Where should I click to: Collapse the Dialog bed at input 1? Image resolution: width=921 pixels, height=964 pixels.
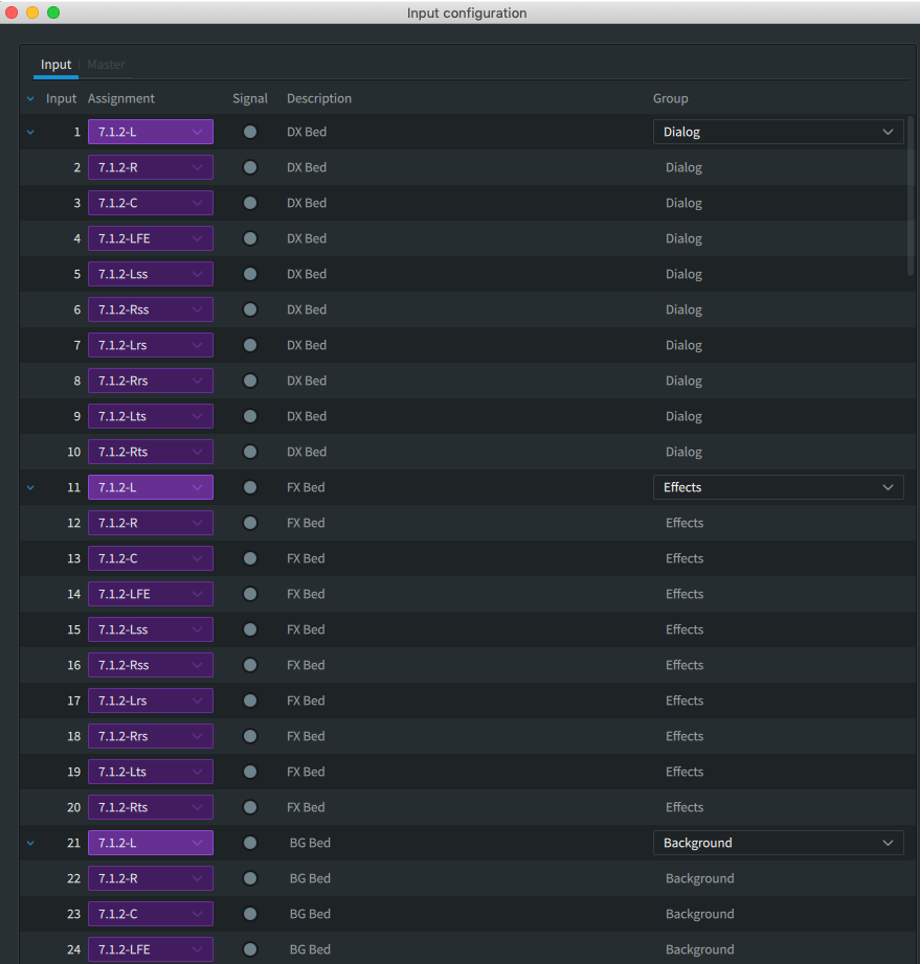(29, 132)
